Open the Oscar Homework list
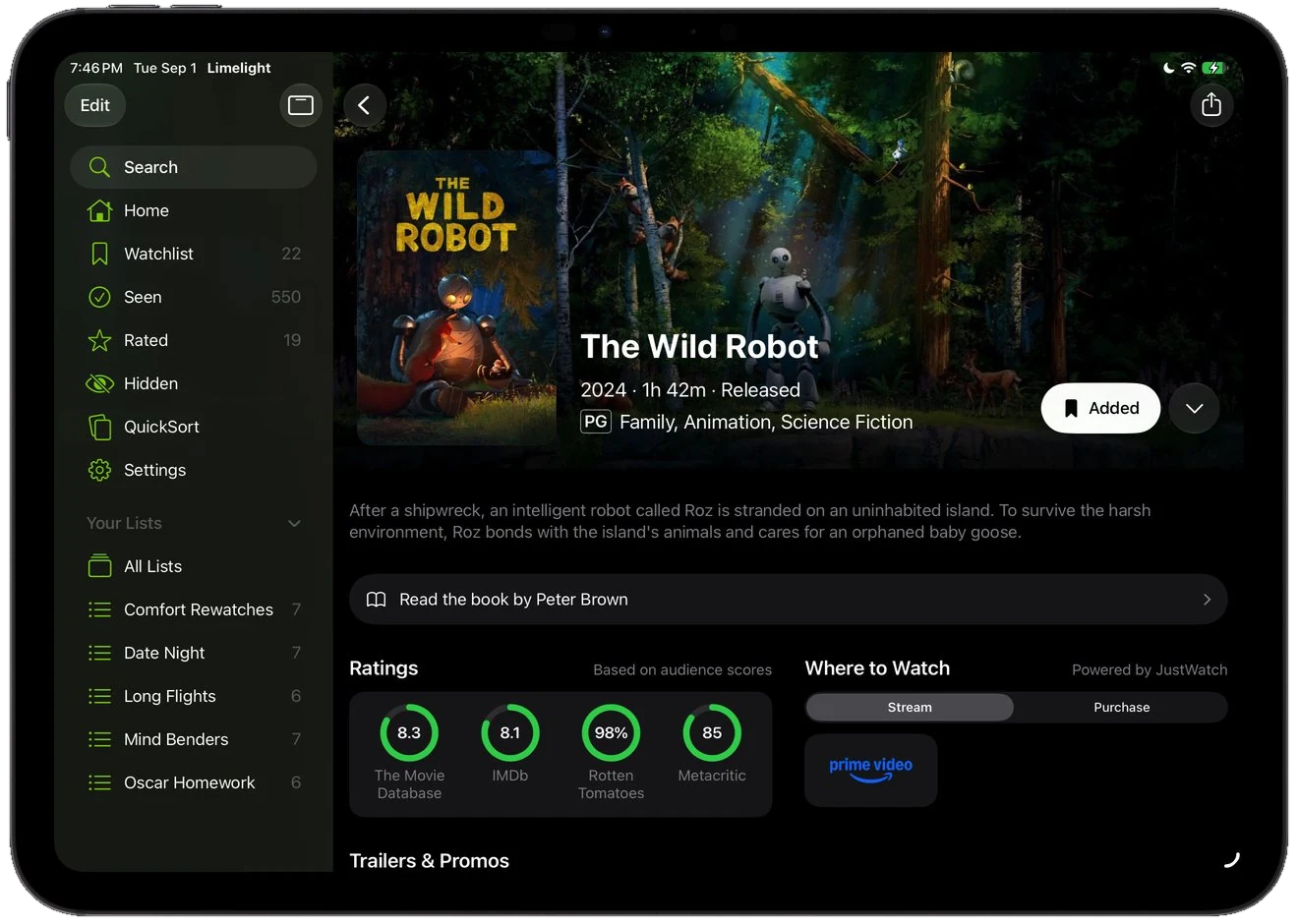This screenshot has height=924, width=1298. pyautogui.click(x=194, y=782)
